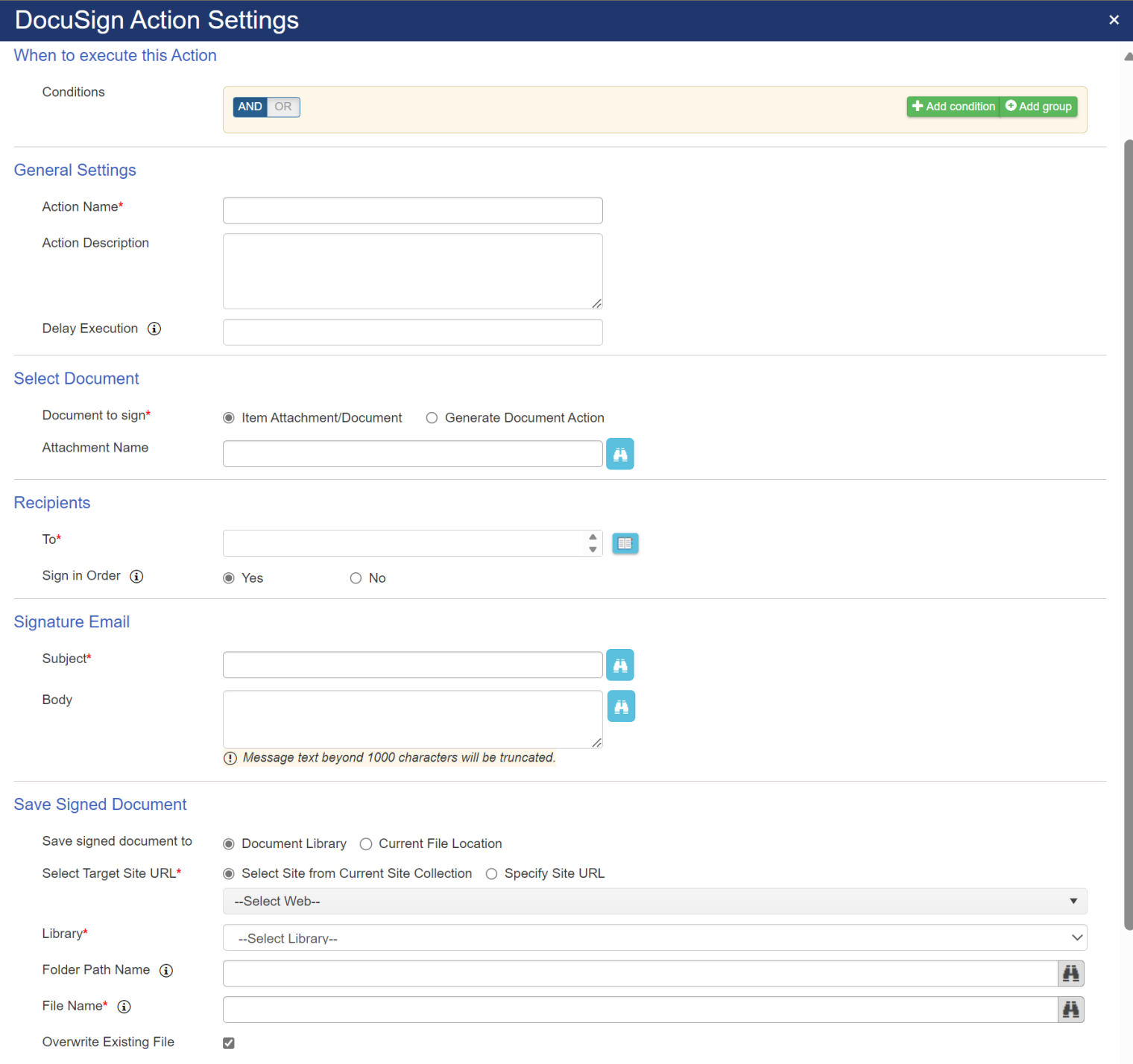
Task: Show info tooltip for Delay Execution
Action: coord(154,329)
